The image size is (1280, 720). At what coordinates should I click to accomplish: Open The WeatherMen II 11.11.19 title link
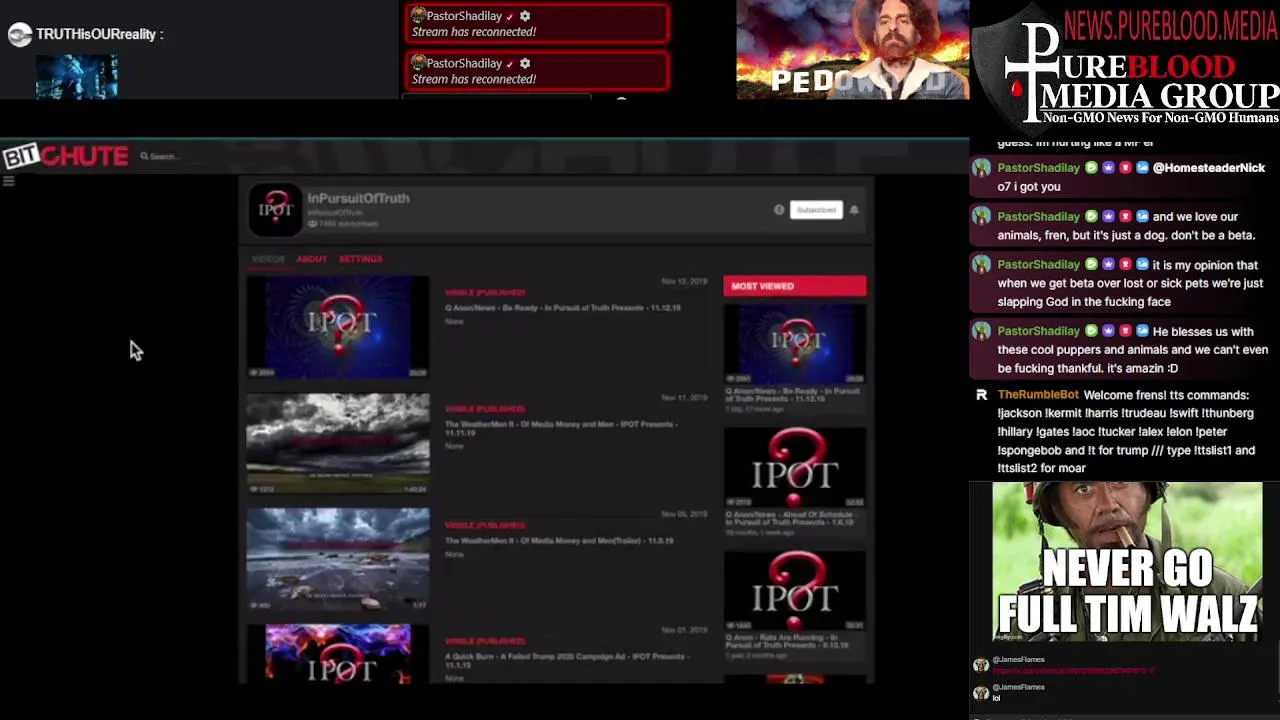[x=560, y=428]
